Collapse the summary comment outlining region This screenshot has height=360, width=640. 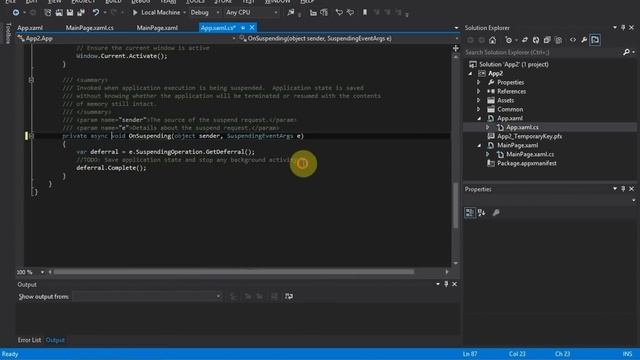click(31, 80)
